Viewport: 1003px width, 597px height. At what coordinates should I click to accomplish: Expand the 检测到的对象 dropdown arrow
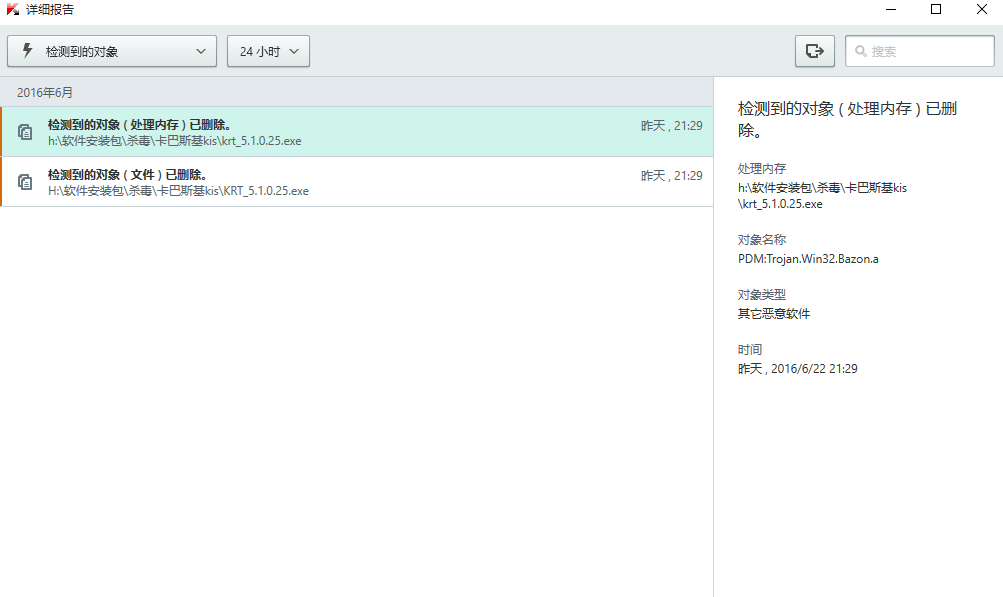tap(200, 51)
